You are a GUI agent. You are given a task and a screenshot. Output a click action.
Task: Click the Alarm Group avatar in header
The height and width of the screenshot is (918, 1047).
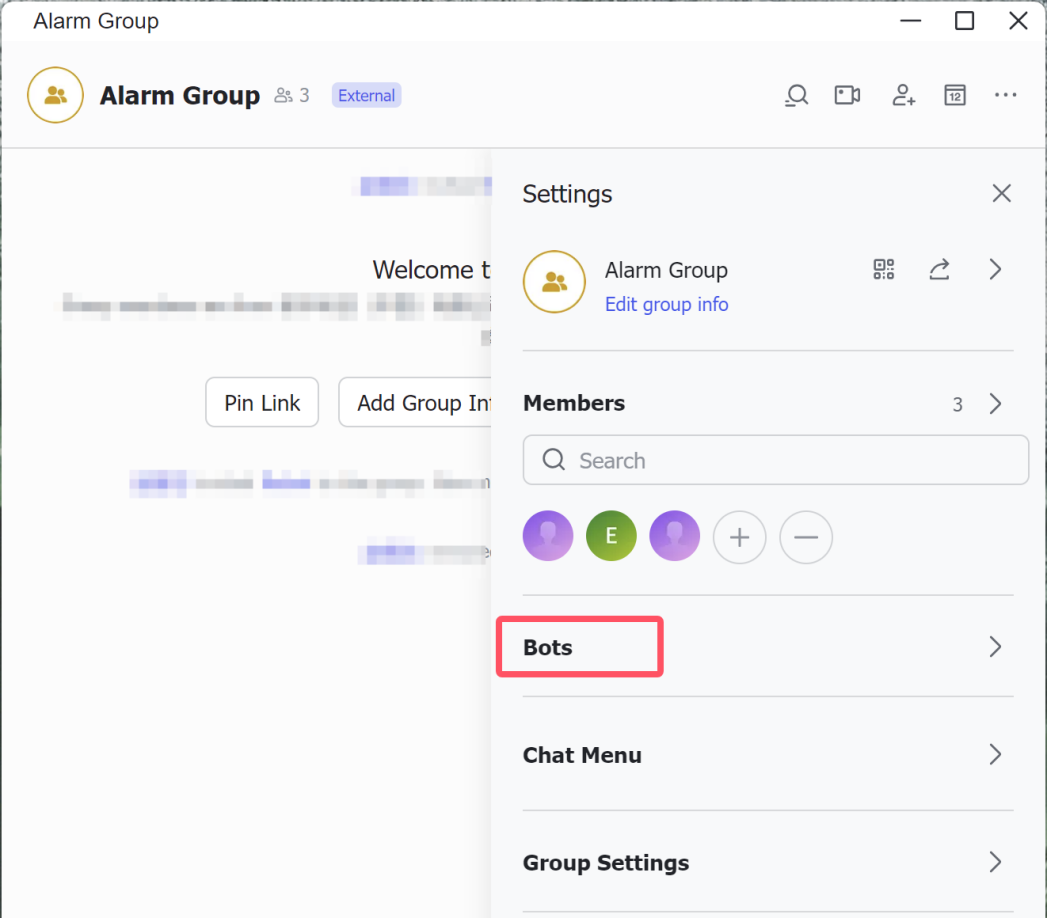55,96
